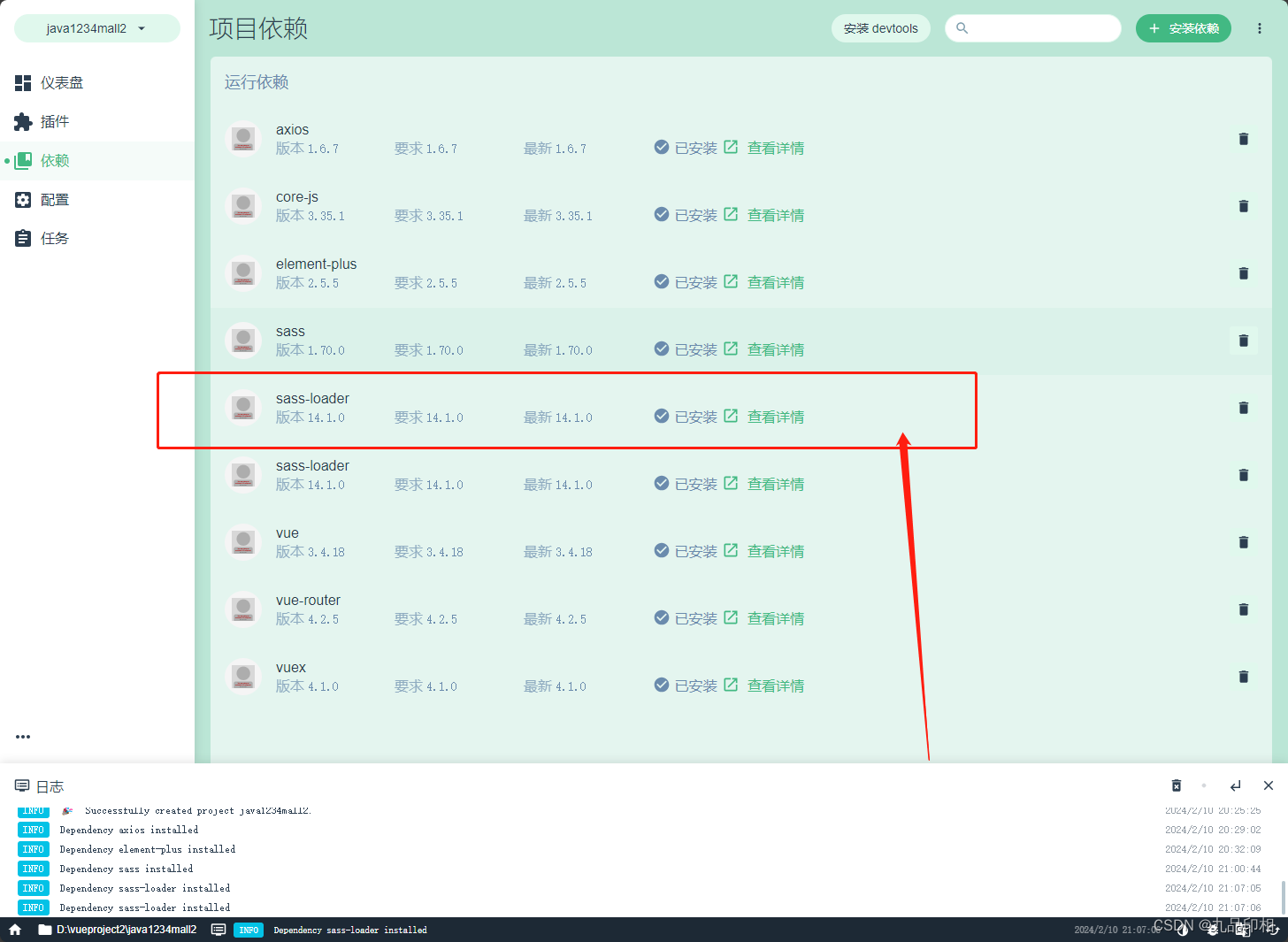The image size is (1288, 942).
Task: Click the project path D:\vueproject2\java1234mall2
Action: [118, 930]
